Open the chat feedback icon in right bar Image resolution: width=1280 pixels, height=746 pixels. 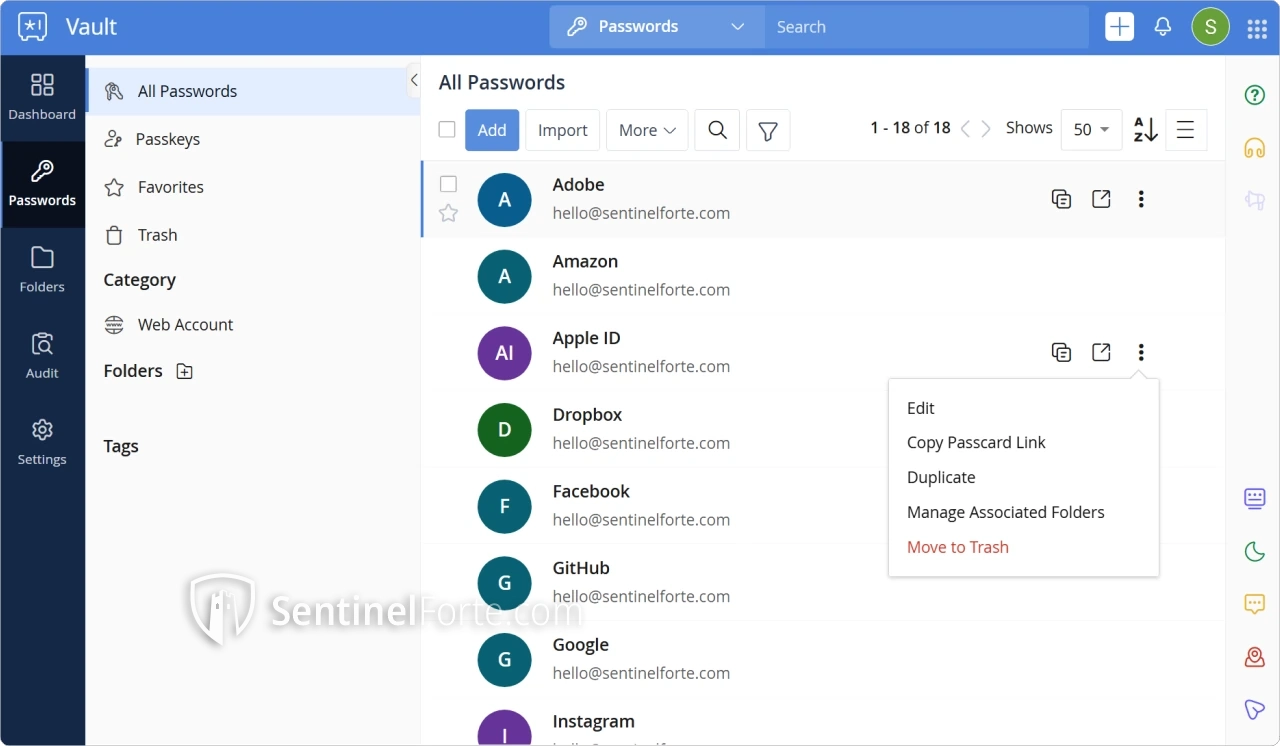pyautogui.click(x=1255, y=604)
